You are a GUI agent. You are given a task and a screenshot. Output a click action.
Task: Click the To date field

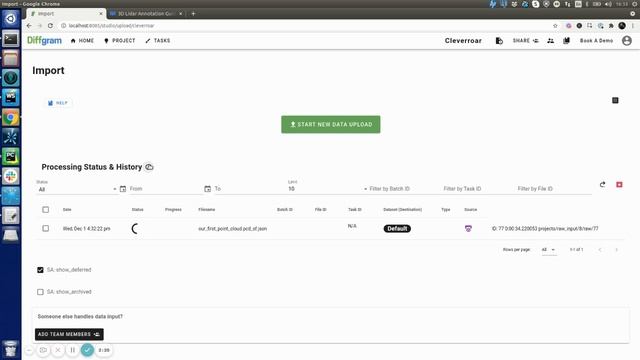point(250,189)
